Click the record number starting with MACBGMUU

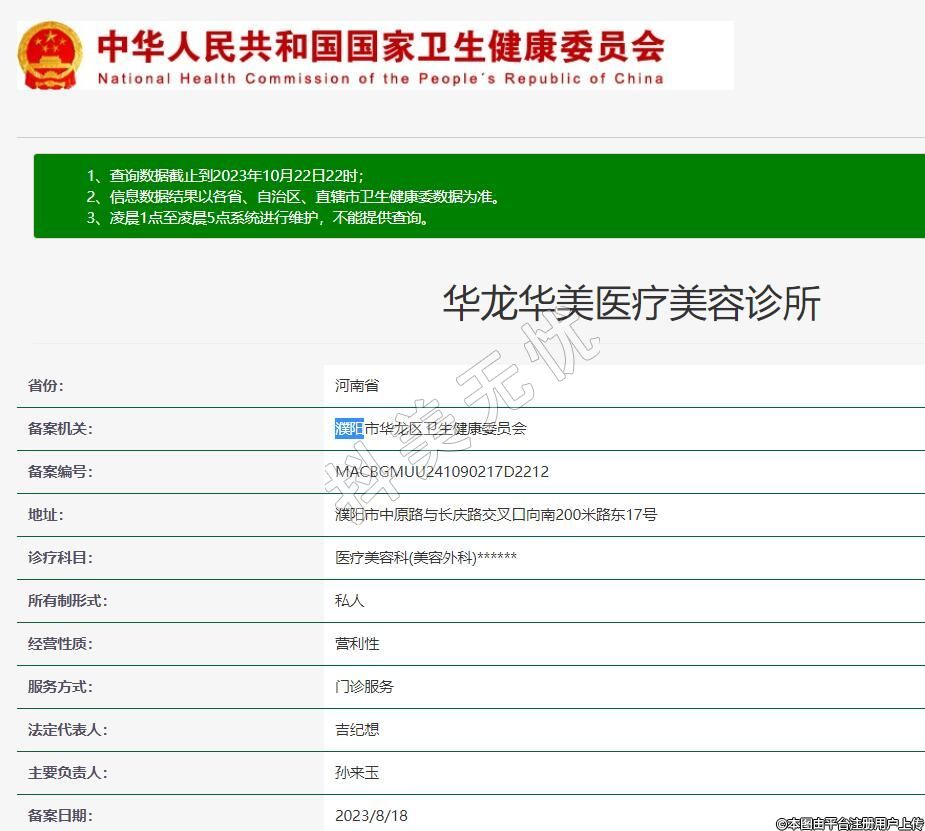(x=441, y=472)
